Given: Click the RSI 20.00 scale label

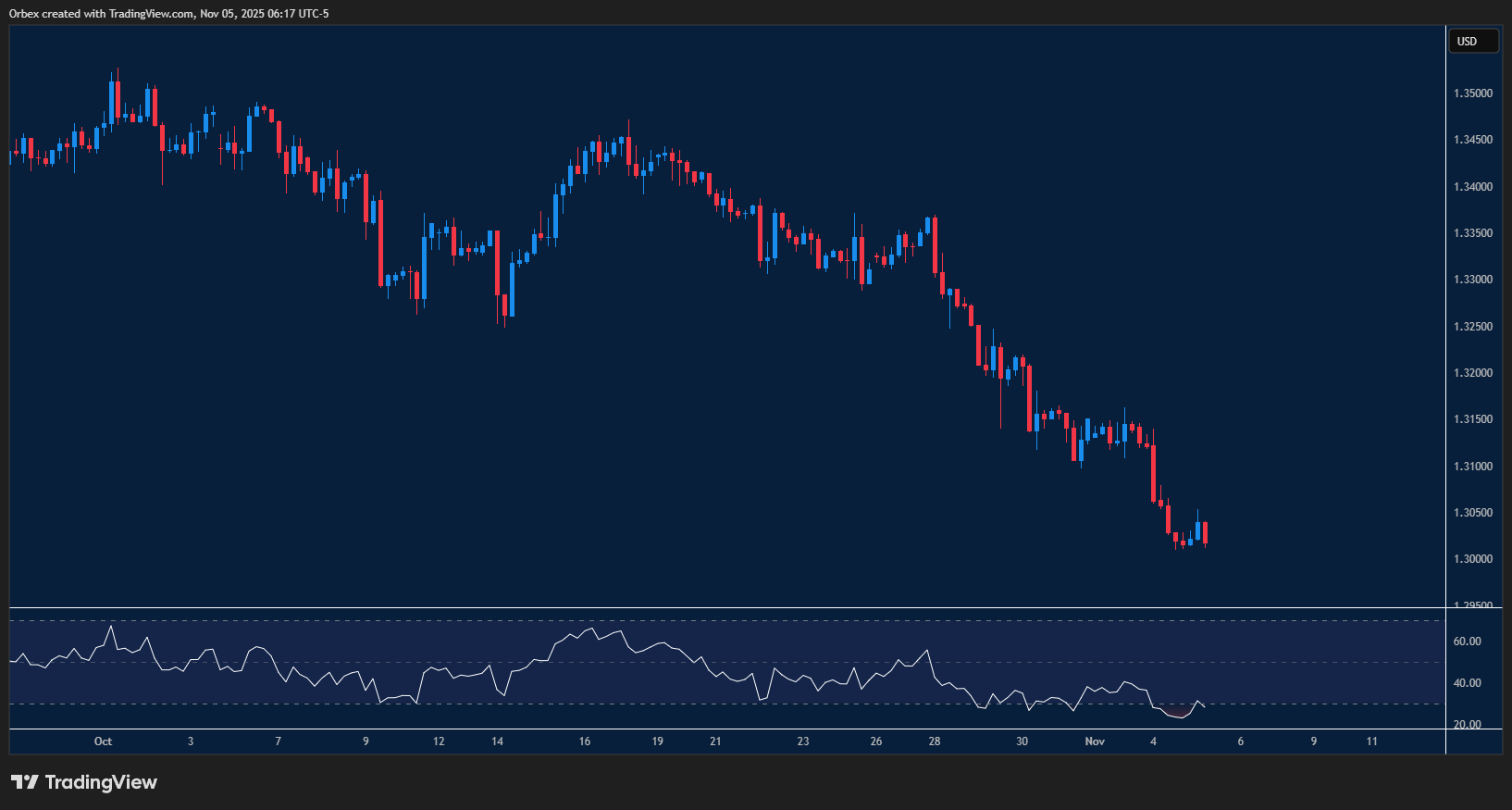Looking at the screenshot, I should [x=1468, y=725].
